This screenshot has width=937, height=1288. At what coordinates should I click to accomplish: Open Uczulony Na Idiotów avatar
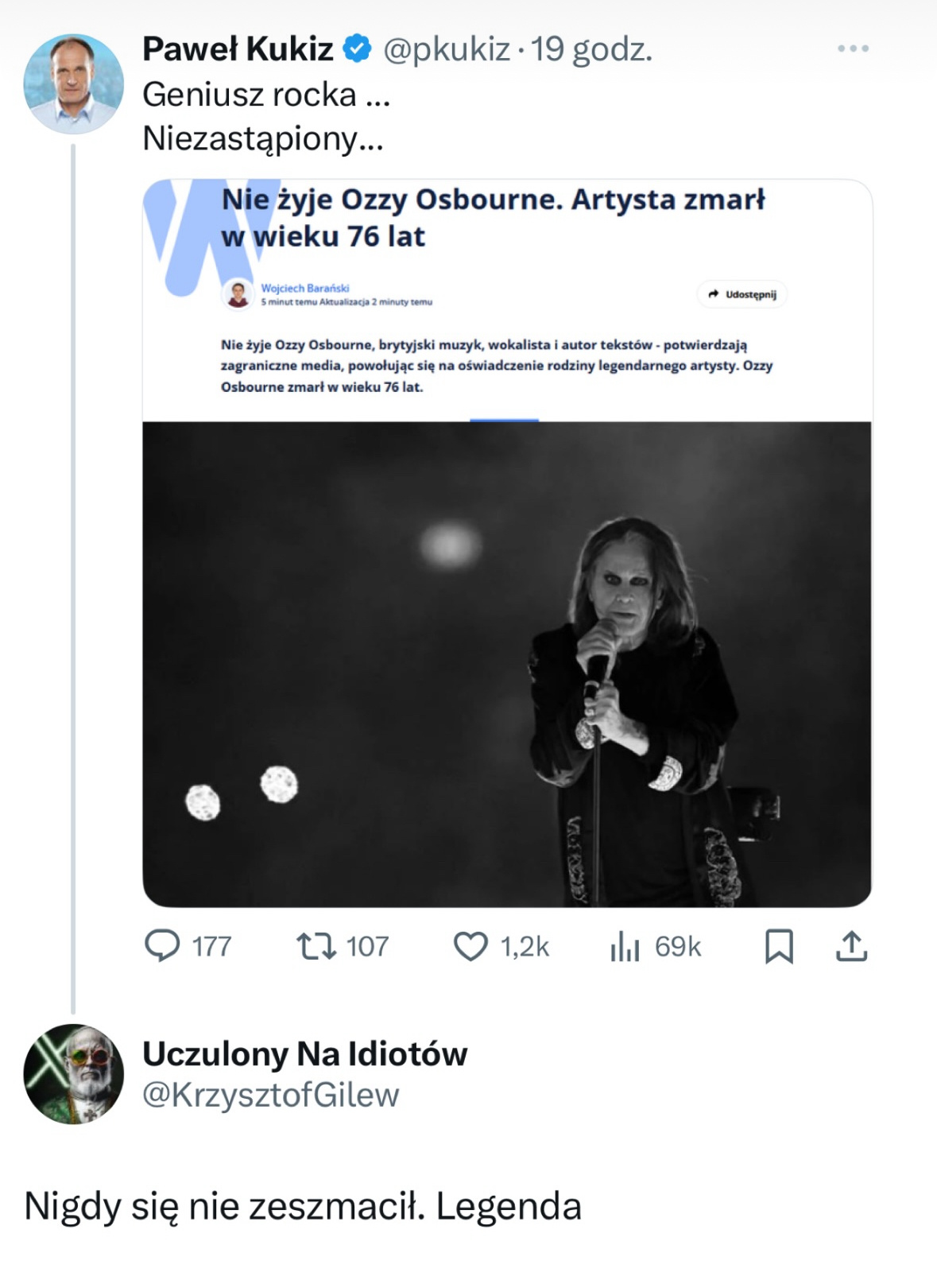73,1073
